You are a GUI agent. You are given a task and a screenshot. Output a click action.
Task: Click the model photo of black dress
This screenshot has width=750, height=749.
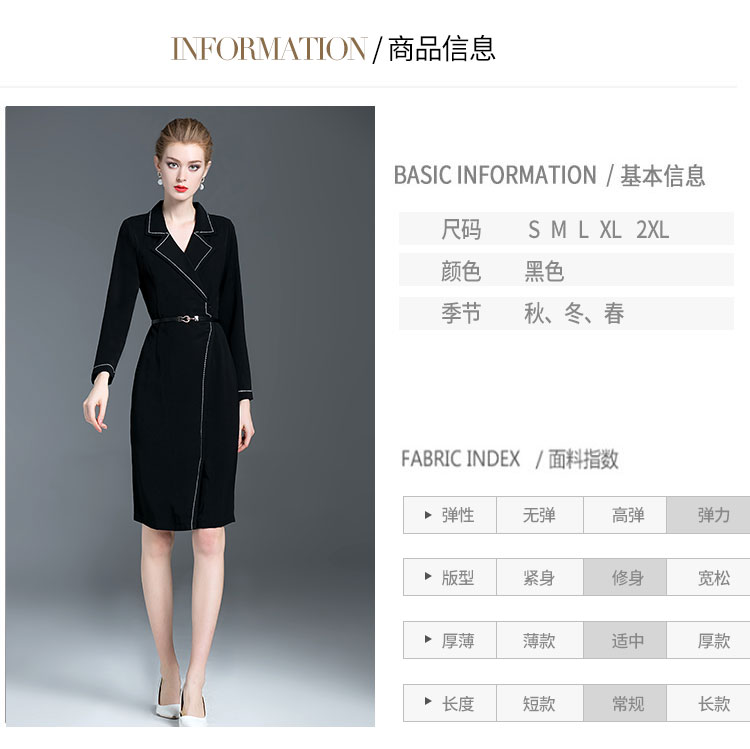pyautogui.click(x=190, y=416)
